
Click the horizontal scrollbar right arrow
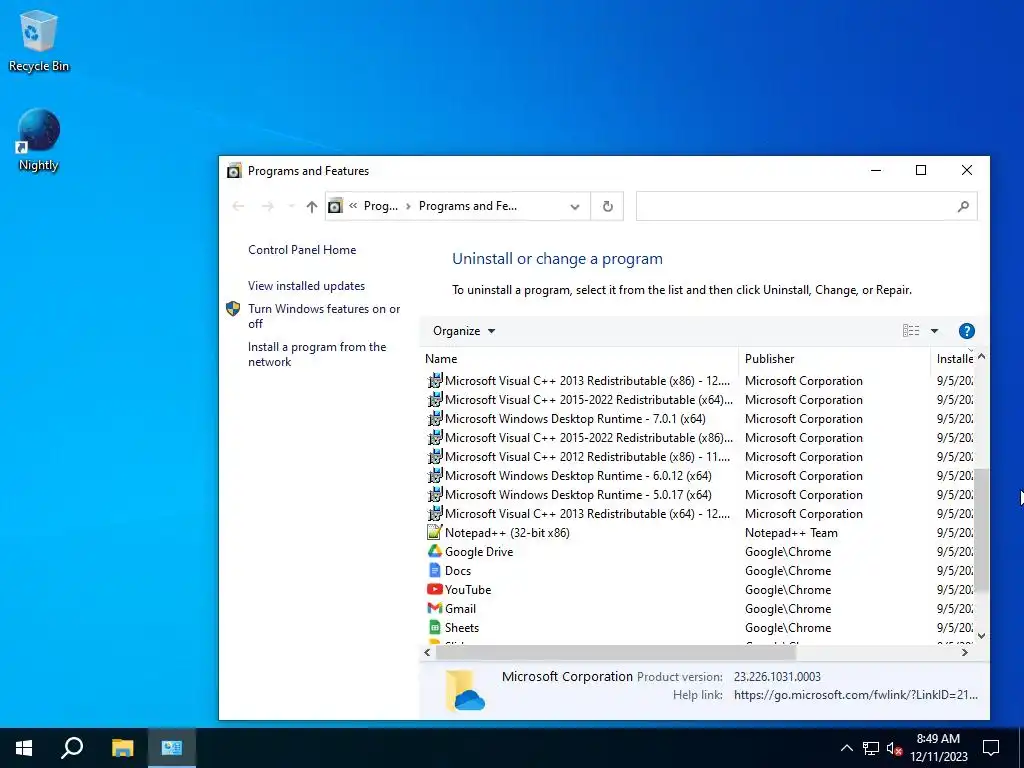click(965, 652)
